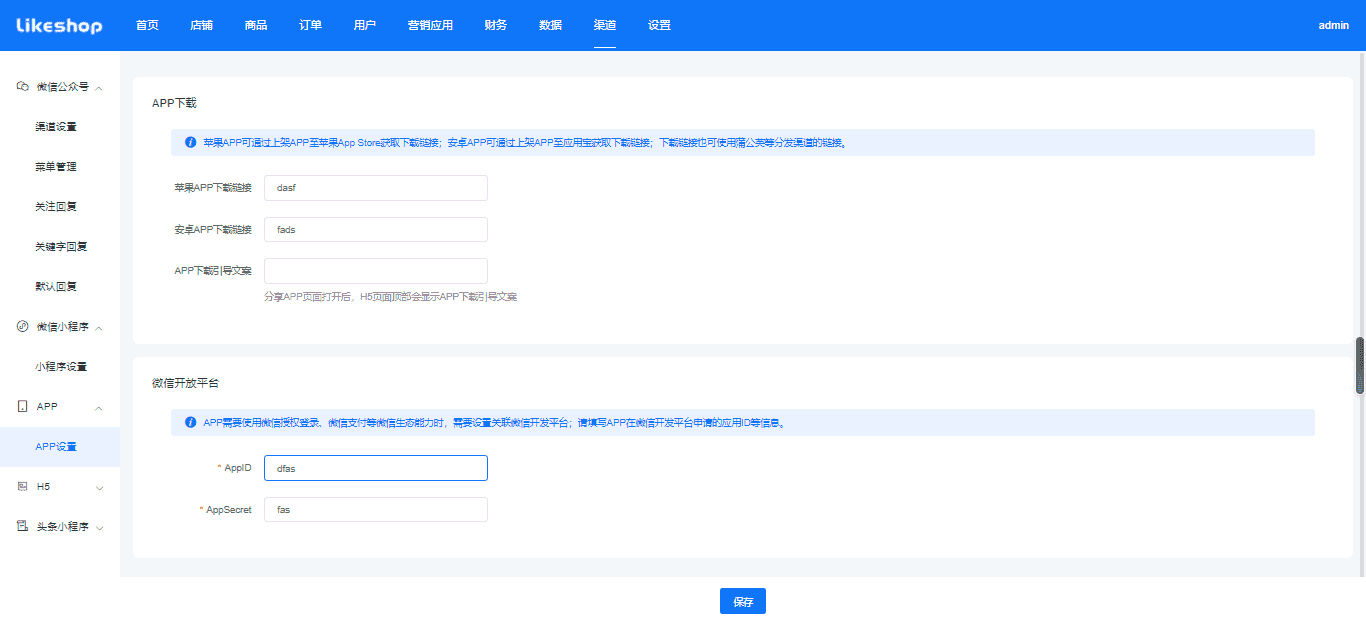Viewport: 1366px width, 625px height.
Task: Focus the AppSecret input field
Action: tap(376, 509)
